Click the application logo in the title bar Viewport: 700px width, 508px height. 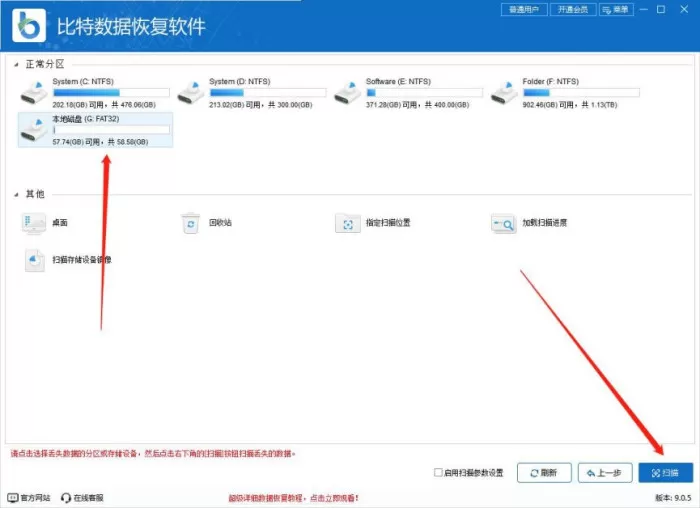pos(29,25)
